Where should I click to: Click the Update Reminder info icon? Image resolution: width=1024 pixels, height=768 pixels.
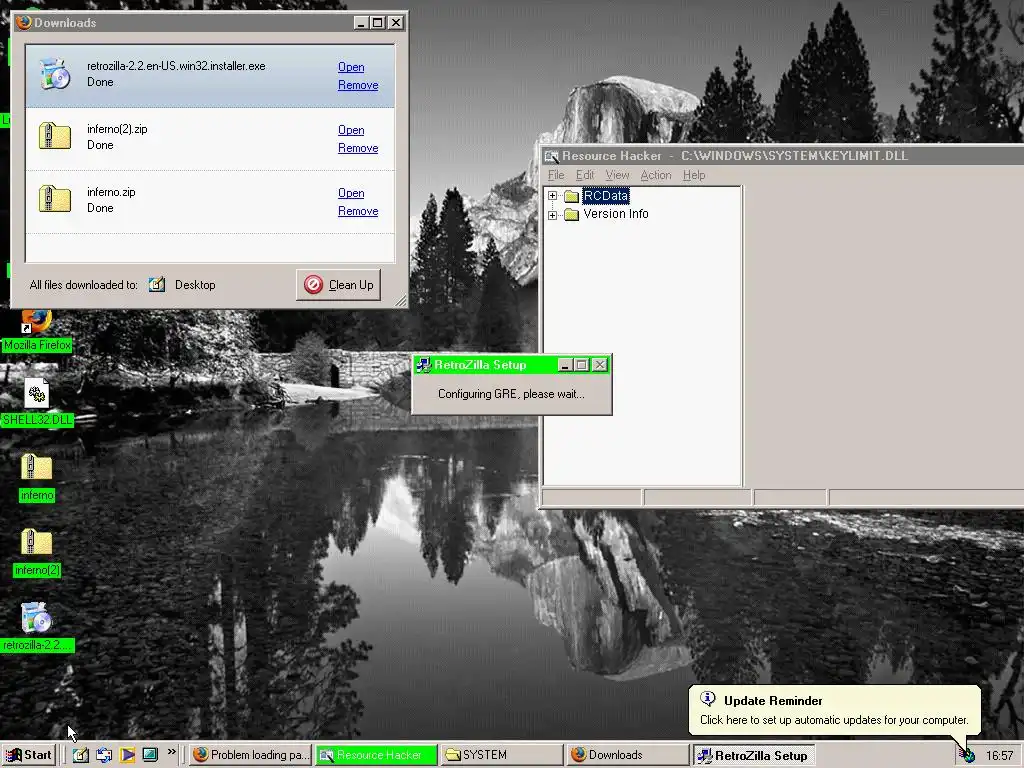click(708, 699)
